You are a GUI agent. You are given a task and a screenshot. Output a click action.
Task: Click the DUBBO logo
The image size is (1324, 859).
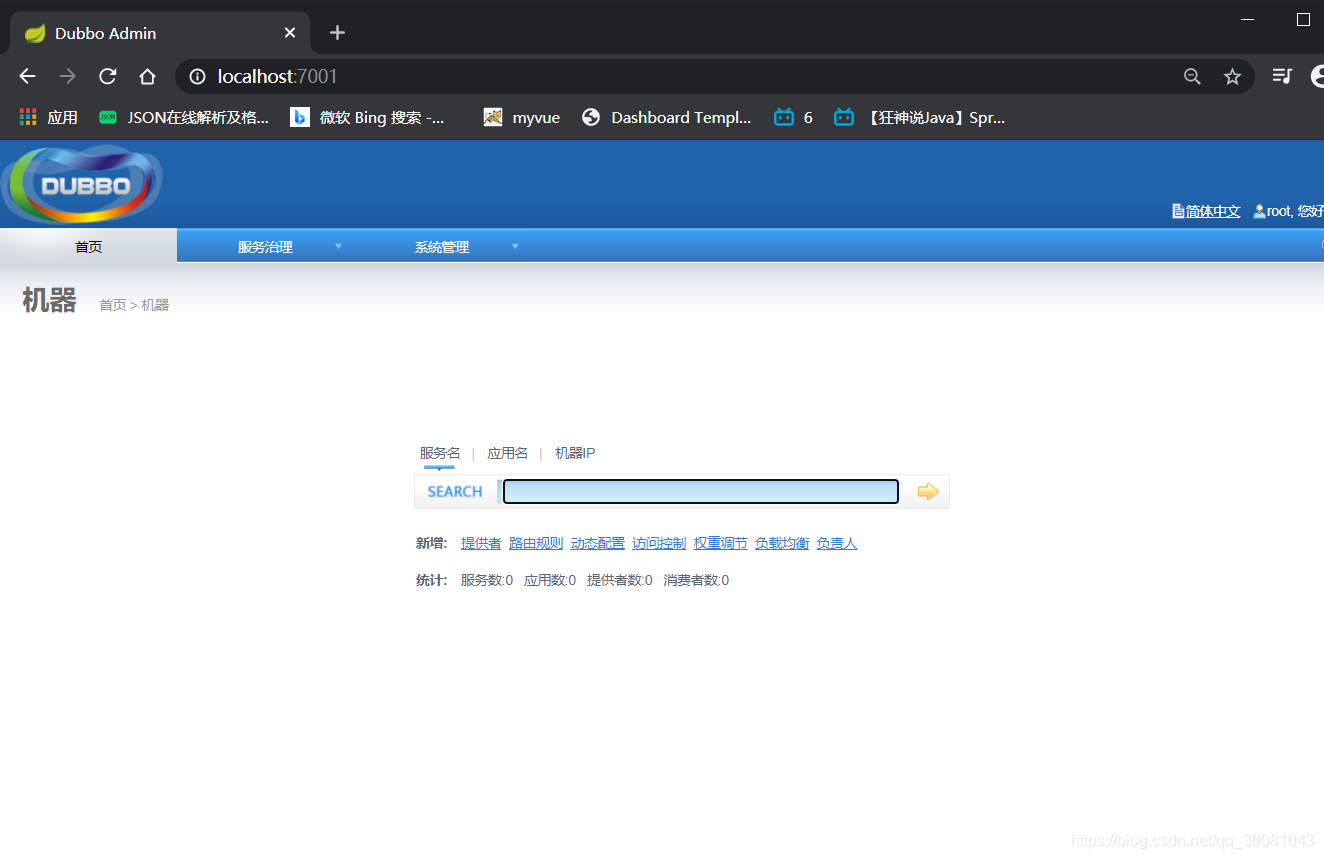point(82,185)
